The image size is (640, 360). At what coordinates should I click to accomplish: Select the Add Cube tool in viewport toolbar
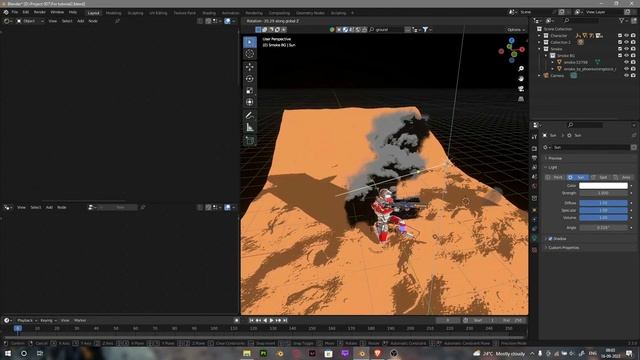[250, 141]
